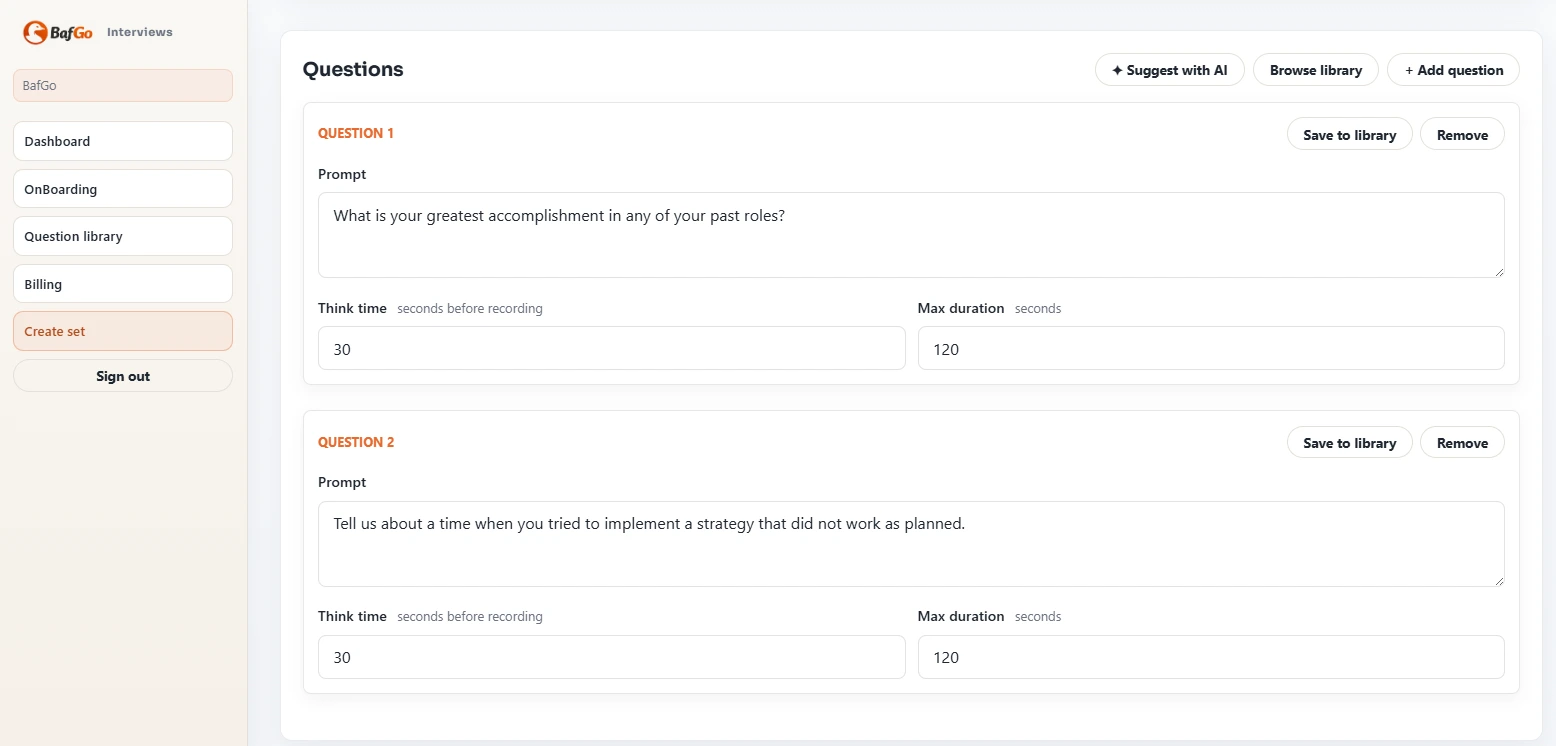Open the Dashboard menu item
The height and width of the screenshot is (746, 1556).
point(123,141)
